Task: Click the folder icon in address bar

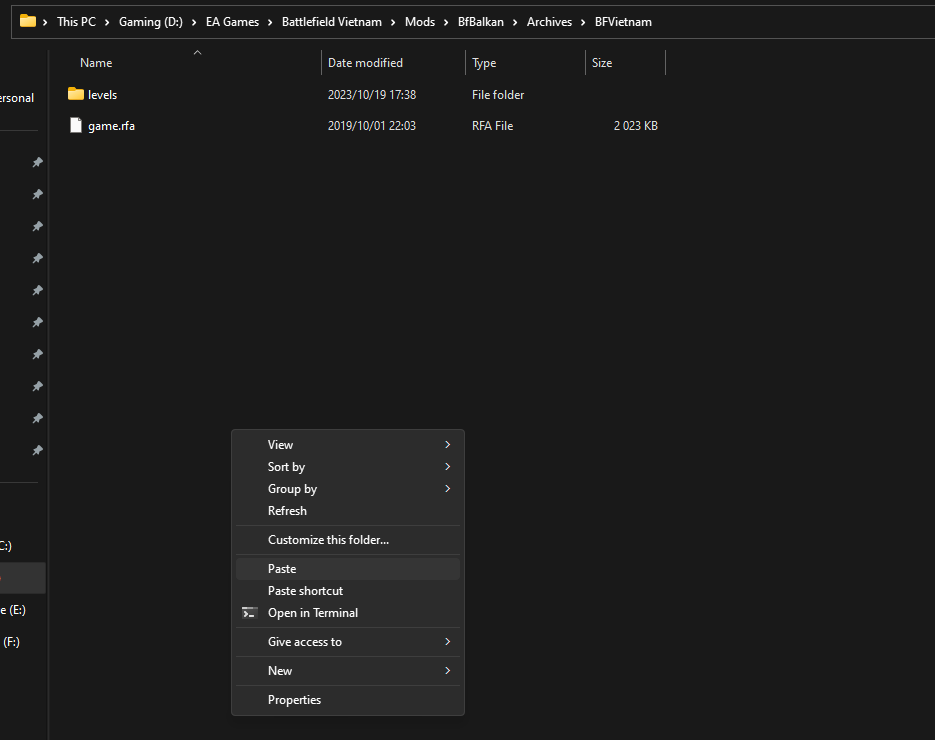Action: (28, 21)
